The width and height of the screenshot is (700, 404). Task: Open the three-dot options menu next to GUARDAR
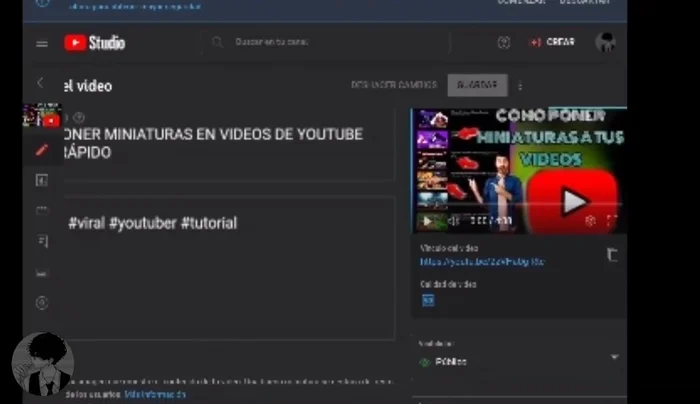[x=520, y=86]
